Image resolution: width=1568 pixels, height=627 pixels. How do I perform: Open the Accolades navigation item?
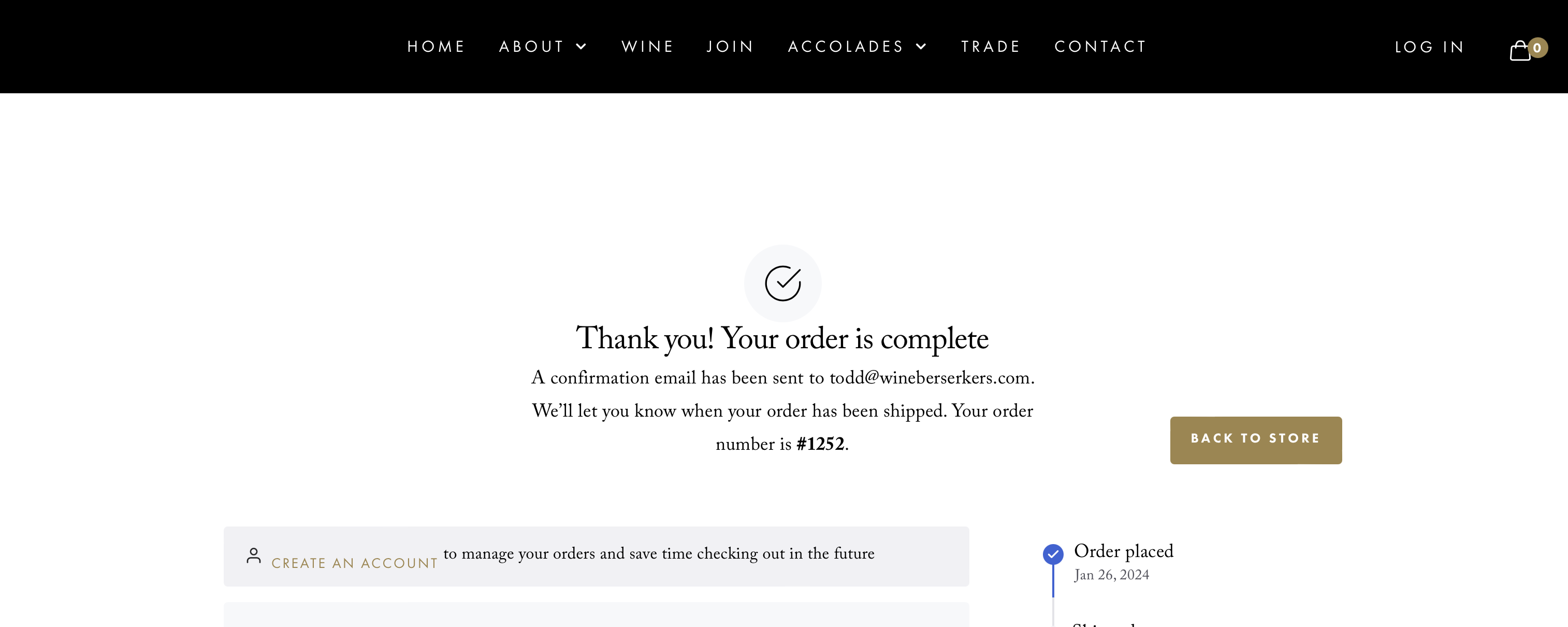846,46
